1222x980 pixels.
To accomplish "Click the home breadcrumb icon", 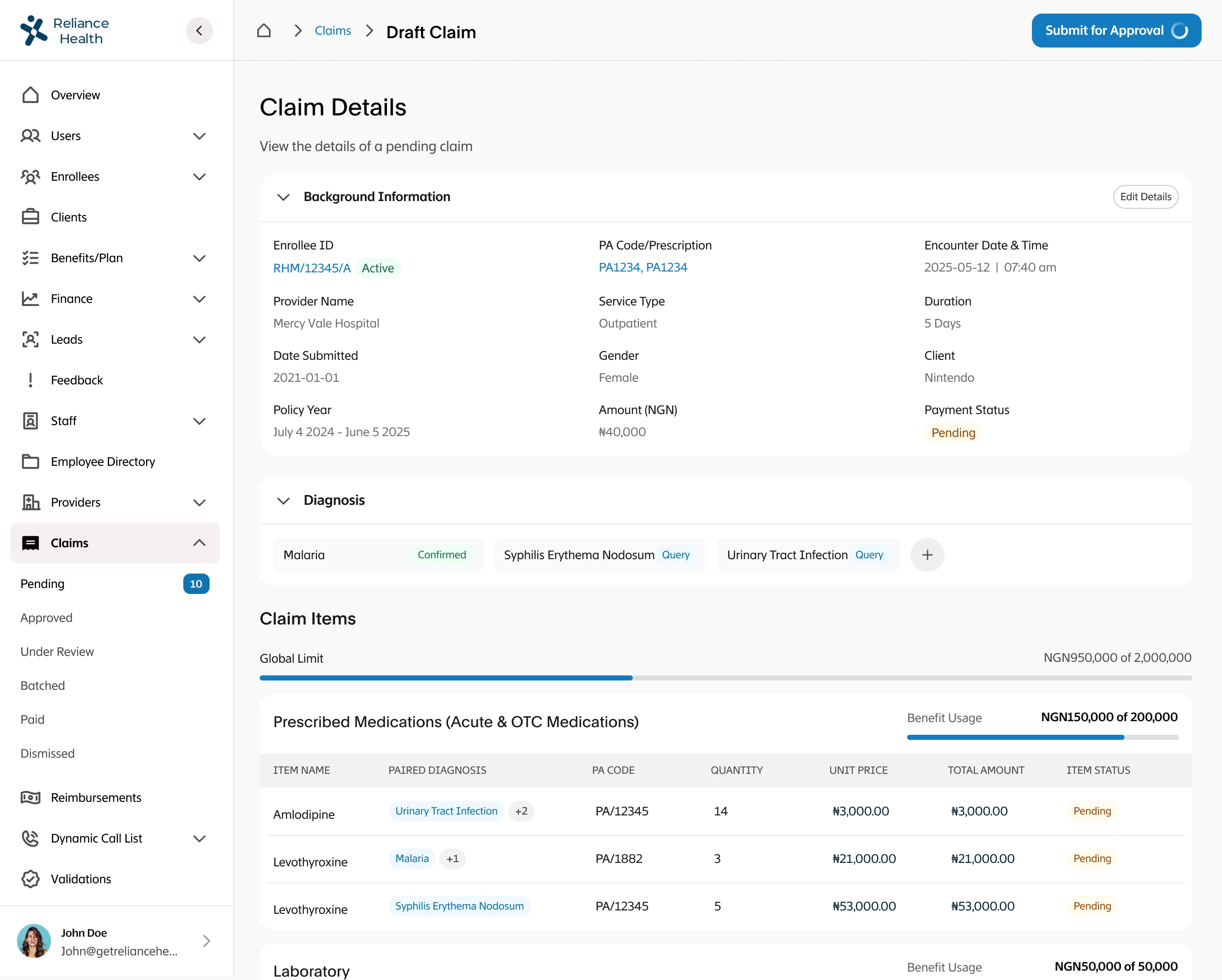I will [x=264, y=31].
